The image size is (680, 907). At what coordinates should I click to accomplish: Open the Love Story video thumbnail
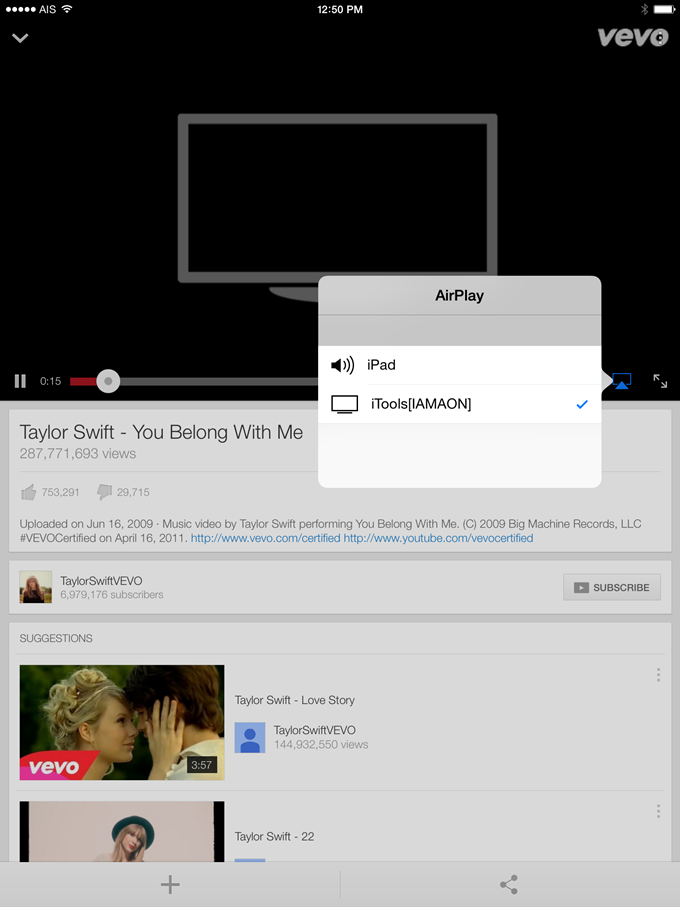122,722
